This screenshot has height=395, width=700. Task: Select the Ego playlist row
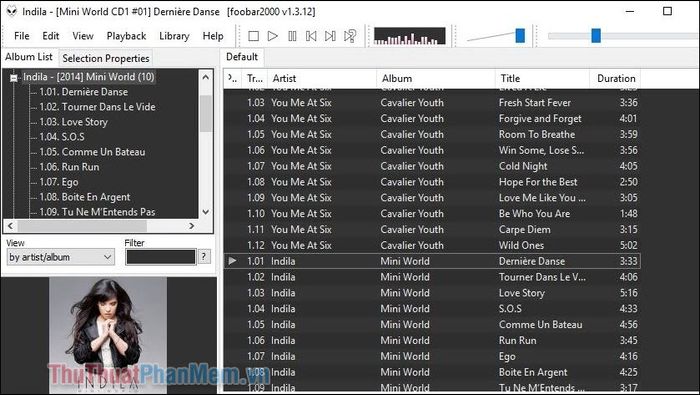(x=432, y=356)
